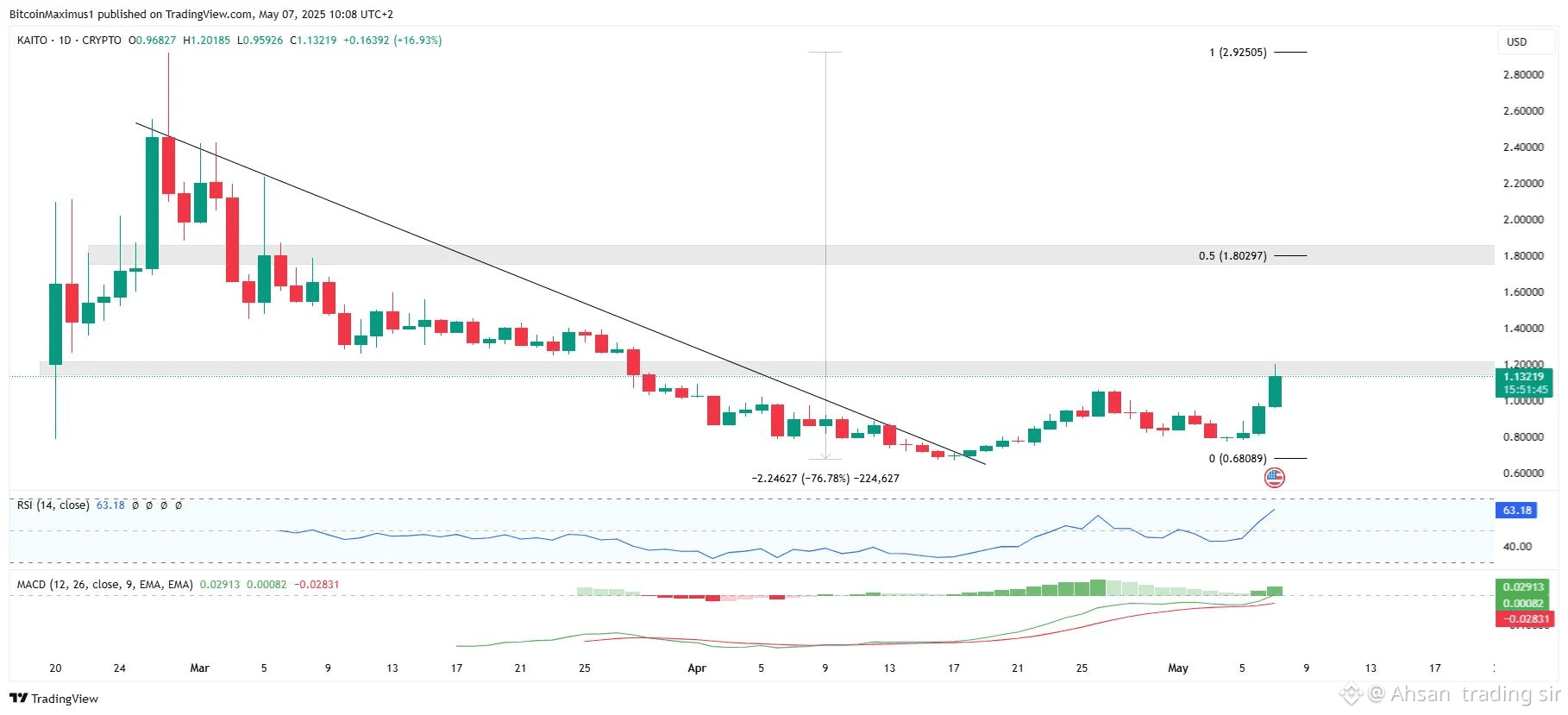Select the close value C1.13219 in header
Screen dimensions: 1568x715
point(313,41)
